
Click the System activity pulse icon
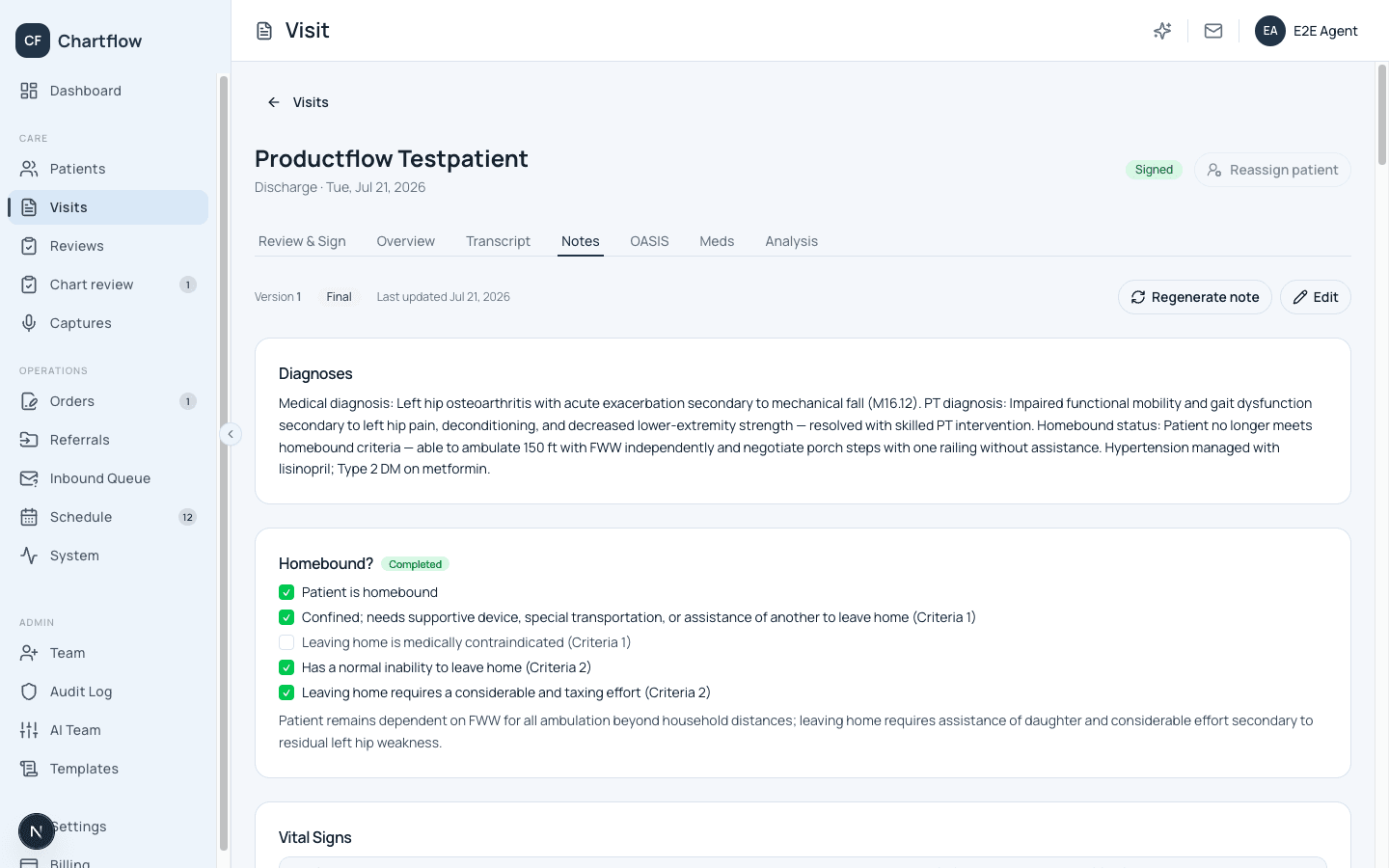29,556
